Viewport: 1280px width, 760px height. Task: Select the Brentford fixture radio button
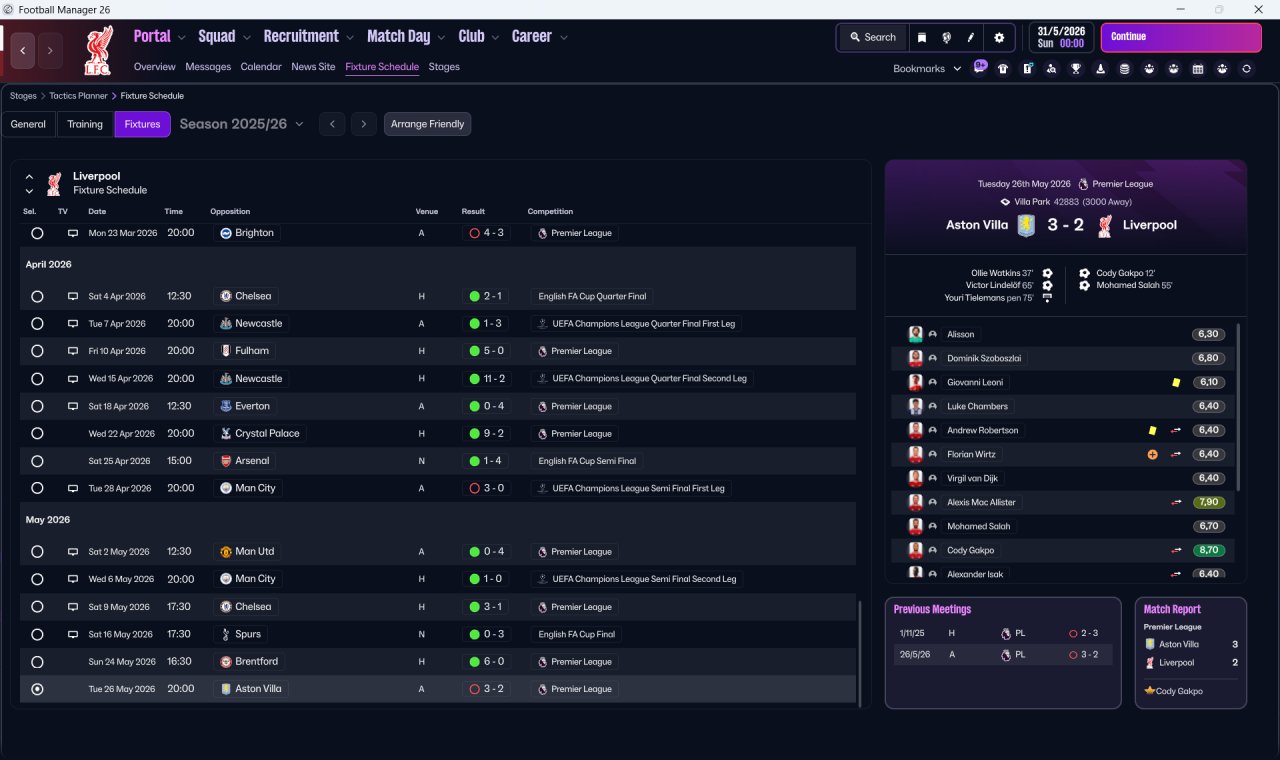37,662
